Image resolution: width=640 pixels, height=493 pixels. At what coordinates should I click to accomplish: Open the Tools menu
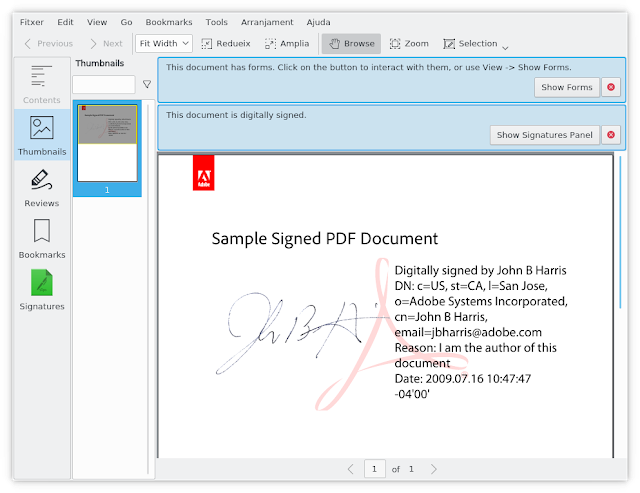point(216,22)
